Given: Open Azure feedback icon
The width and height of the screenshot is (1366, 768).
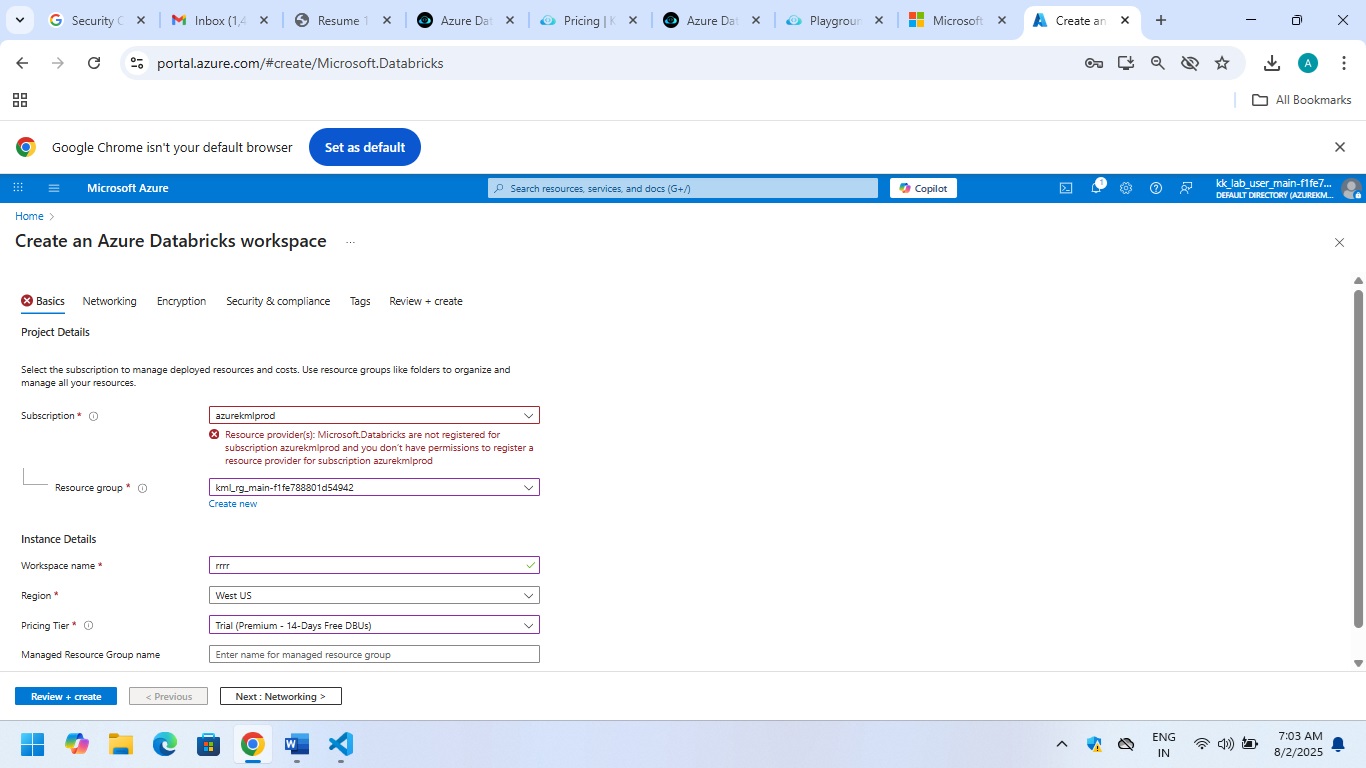Looking at the screenshot, I should coord(1186,188).
